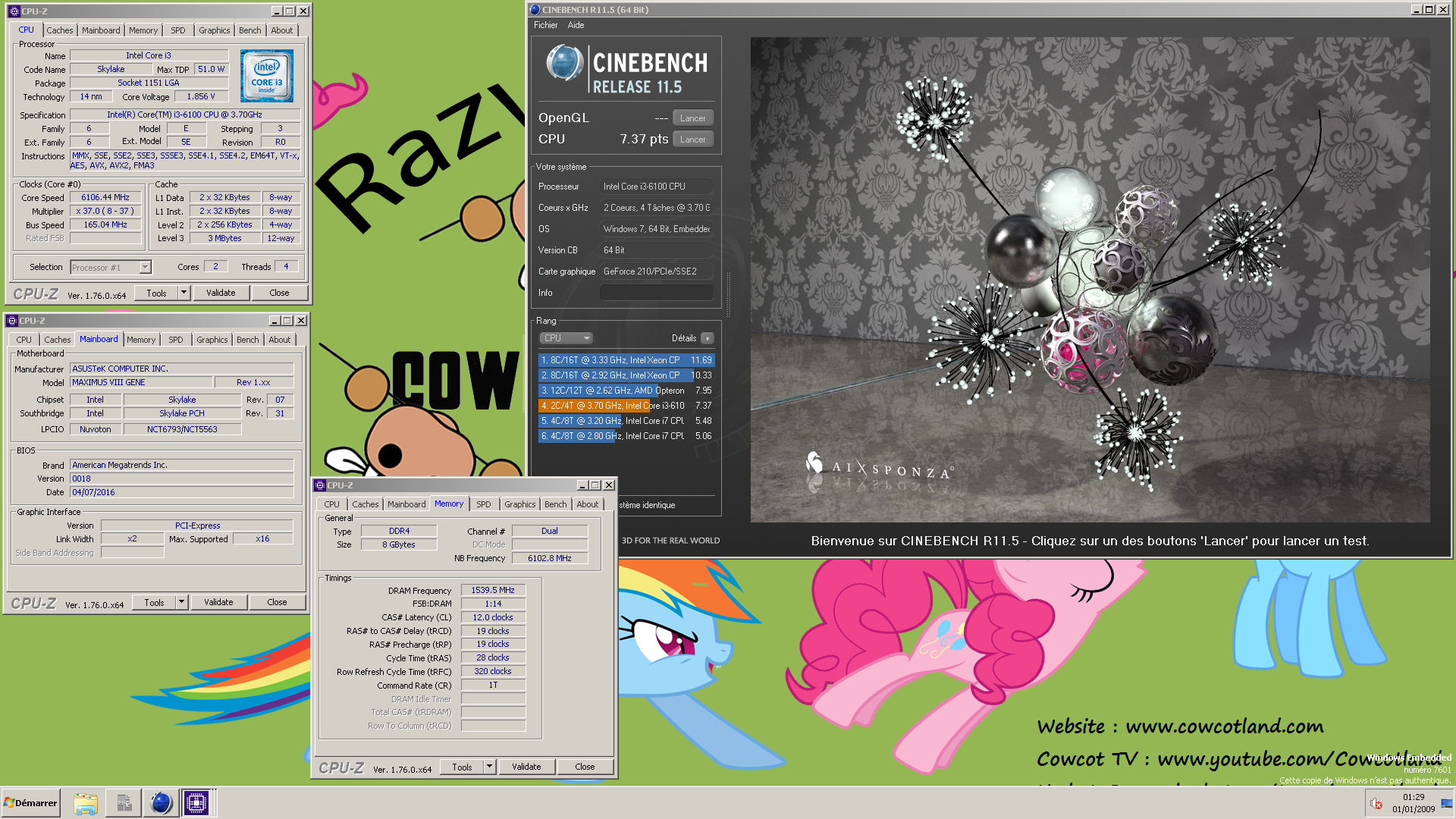1456x819 pixels.
Task: Open the taskbar clock showing 01:29
Action: (x=1414, y=803)
